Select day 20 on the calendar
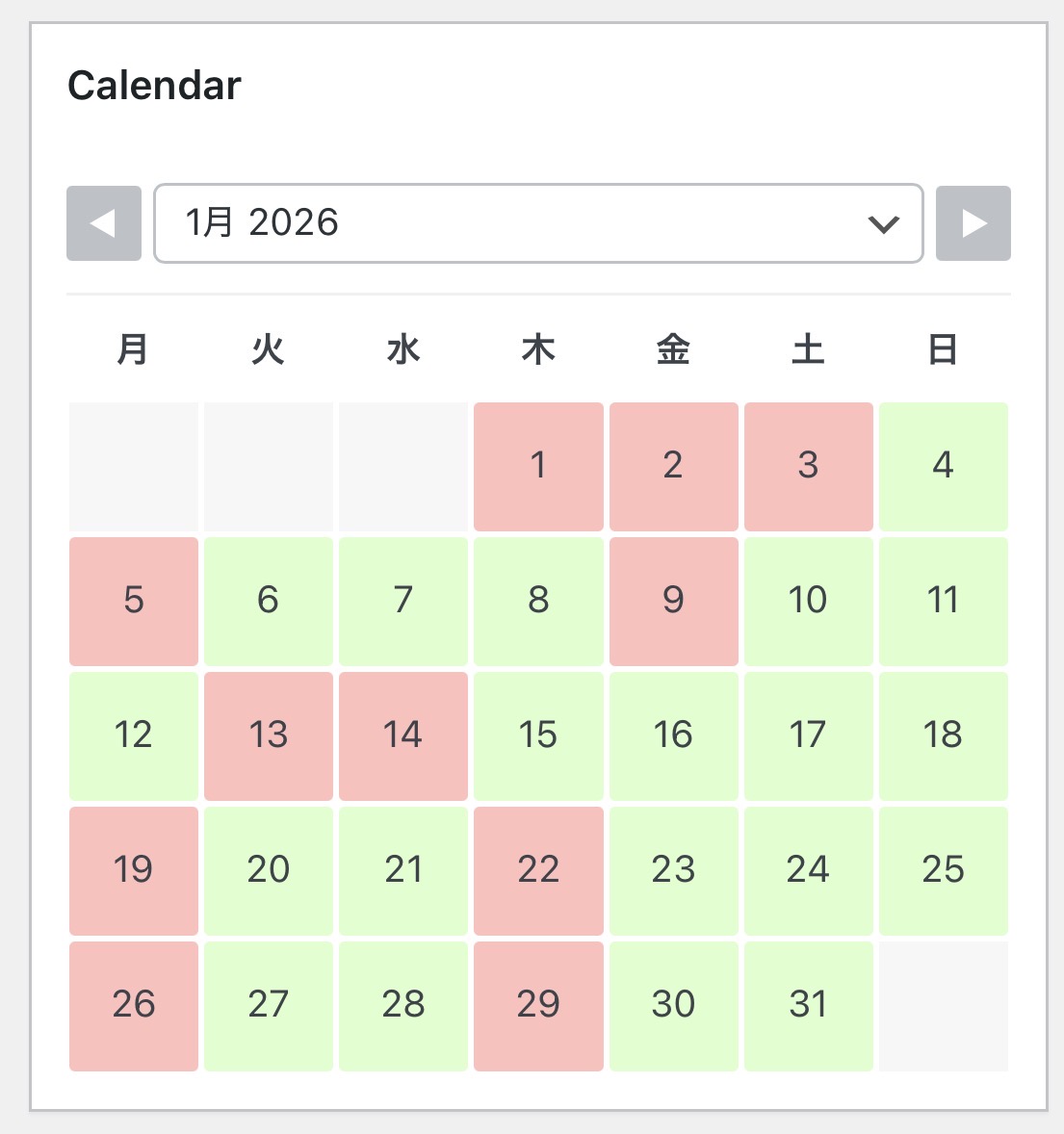 coord(269,871)
